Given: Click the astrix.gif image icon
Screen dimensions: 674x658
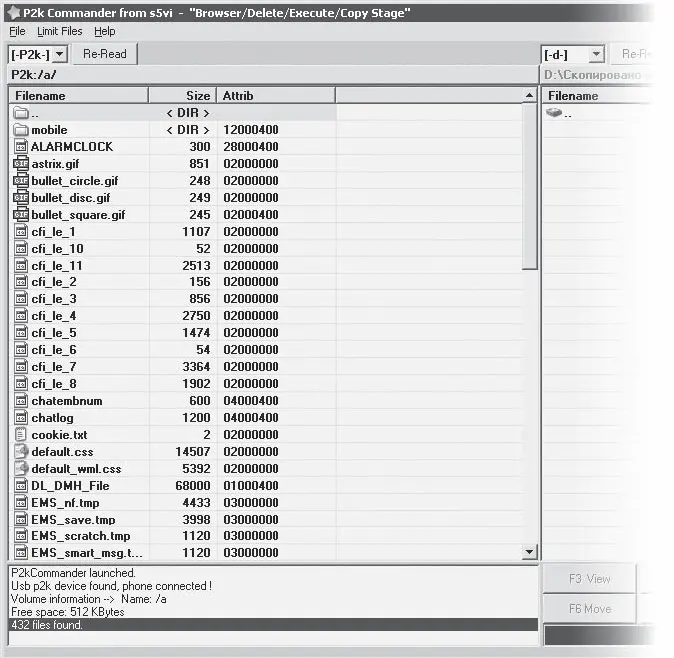Looking at the screenshot, I should coord(21,164).
